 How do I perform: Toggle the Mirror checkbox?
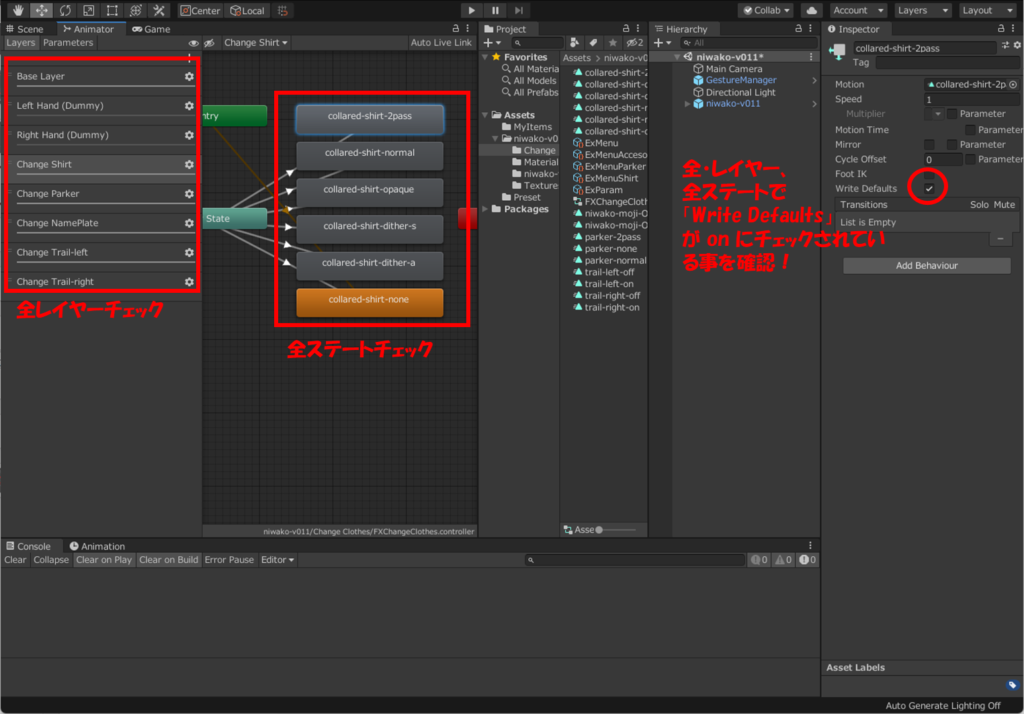930,145
